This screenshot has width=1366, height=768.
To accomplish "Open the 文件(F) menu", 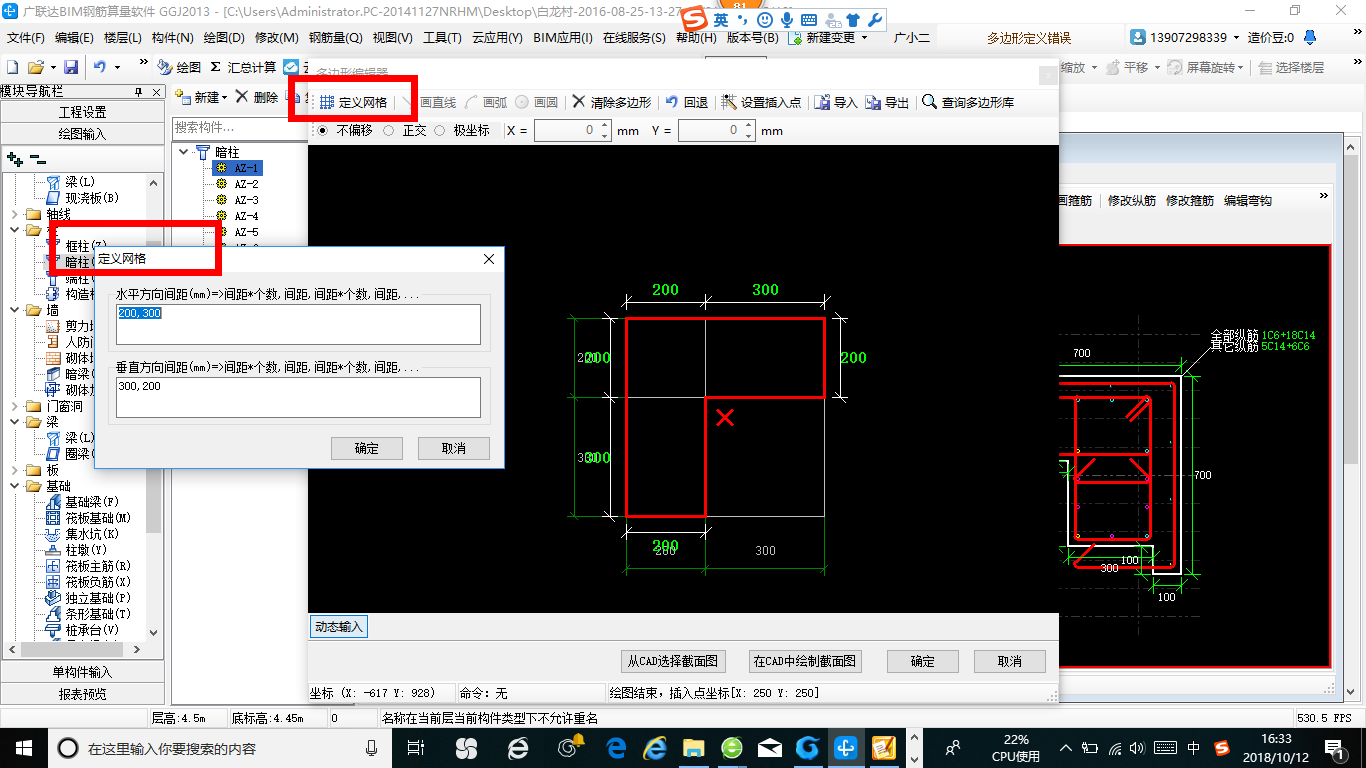I will pos(26,38).
